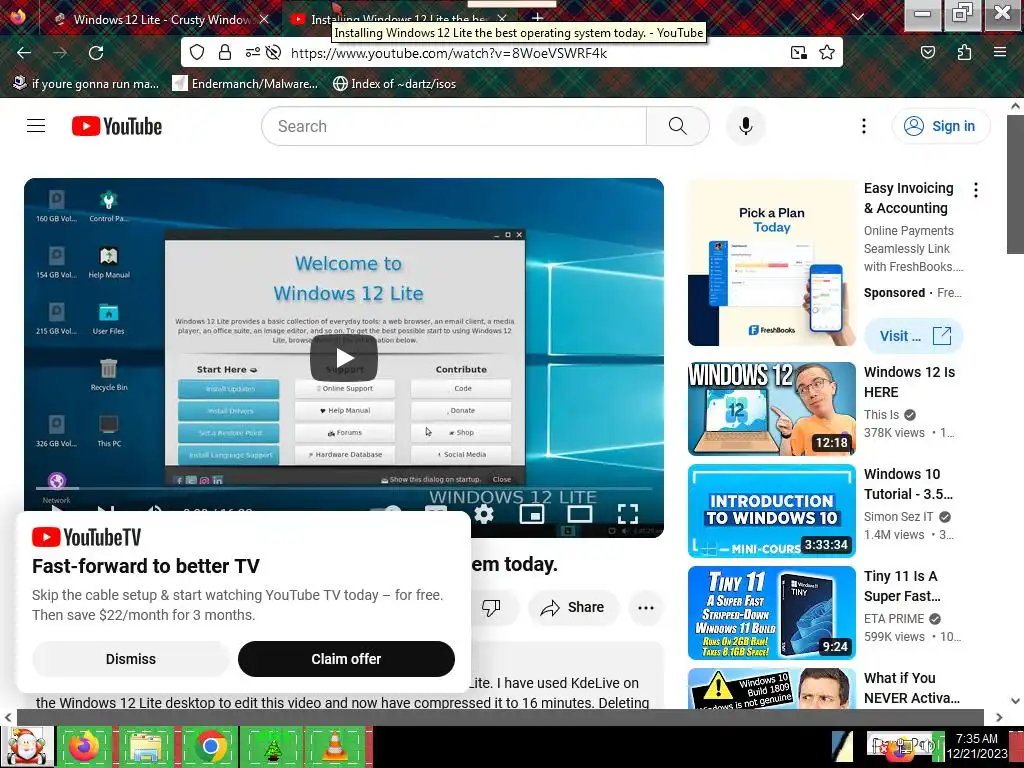Click in the YouTube Search field
The height and width of the screenshot is (768, 1024).
[x=454, y=126]
